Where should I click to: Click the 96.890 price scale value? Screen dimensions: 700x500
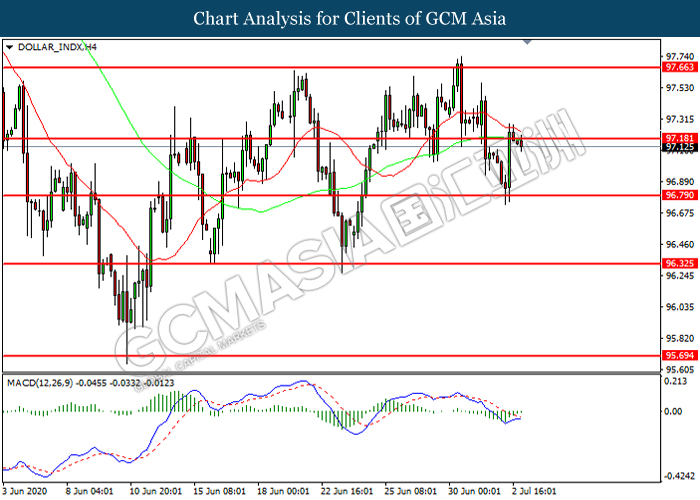tap(680, 182)
